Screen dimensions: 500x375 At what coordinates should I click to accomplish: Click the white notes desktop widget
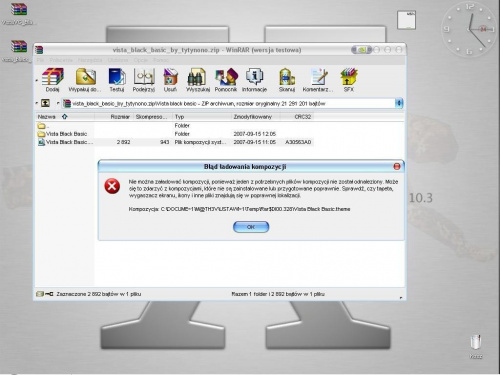tap(406, 20)
